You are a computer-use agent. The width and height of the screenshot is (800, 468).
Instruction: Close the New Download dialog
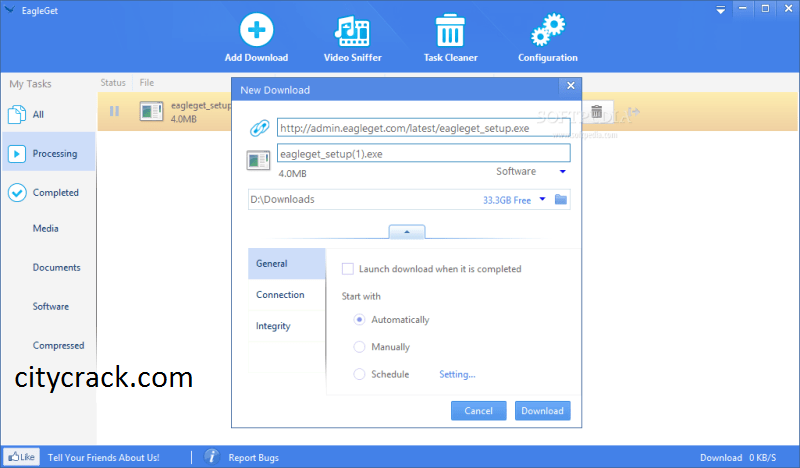click(x=570, y=86)
